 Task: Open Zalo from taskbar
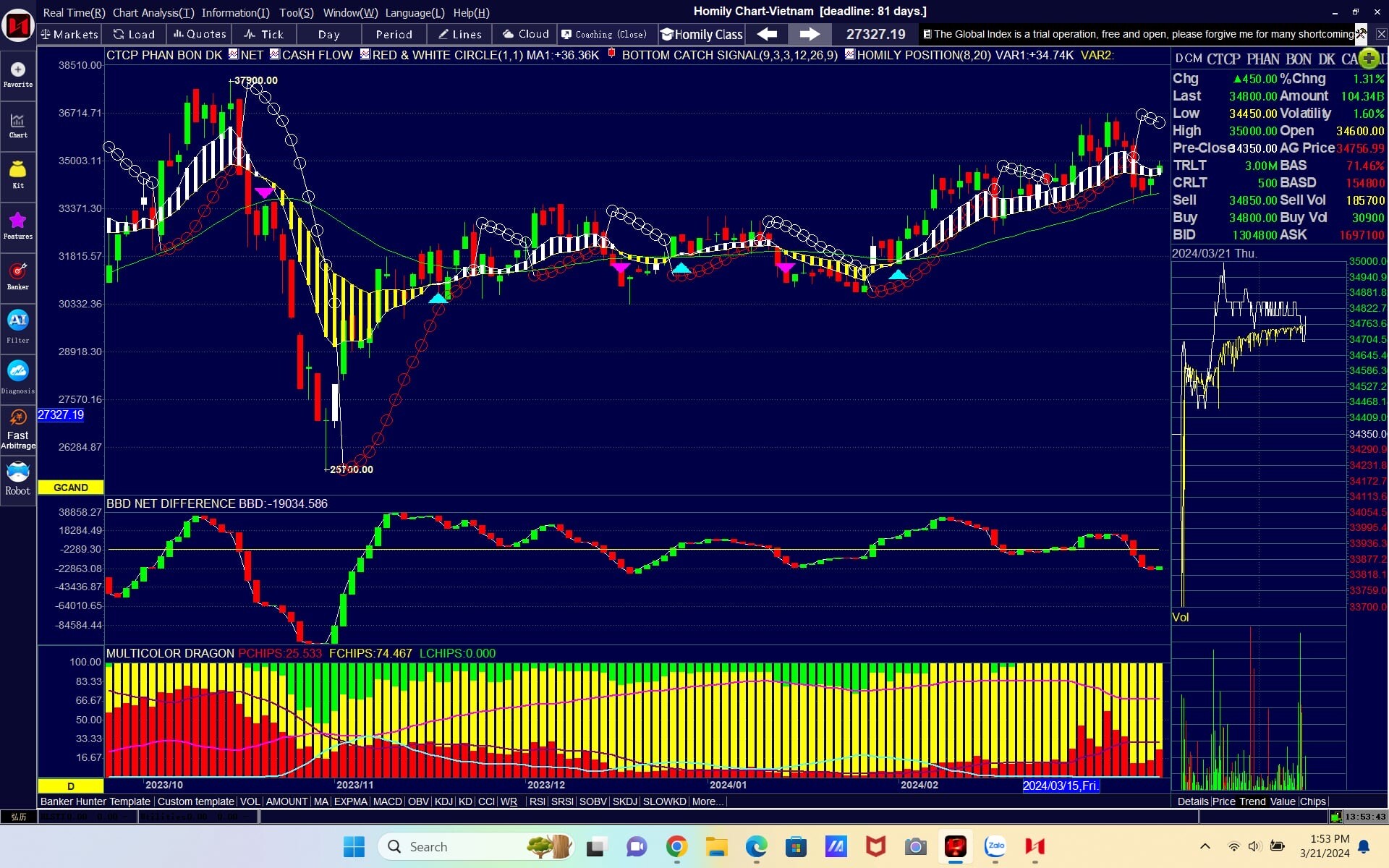pos(995,846)
